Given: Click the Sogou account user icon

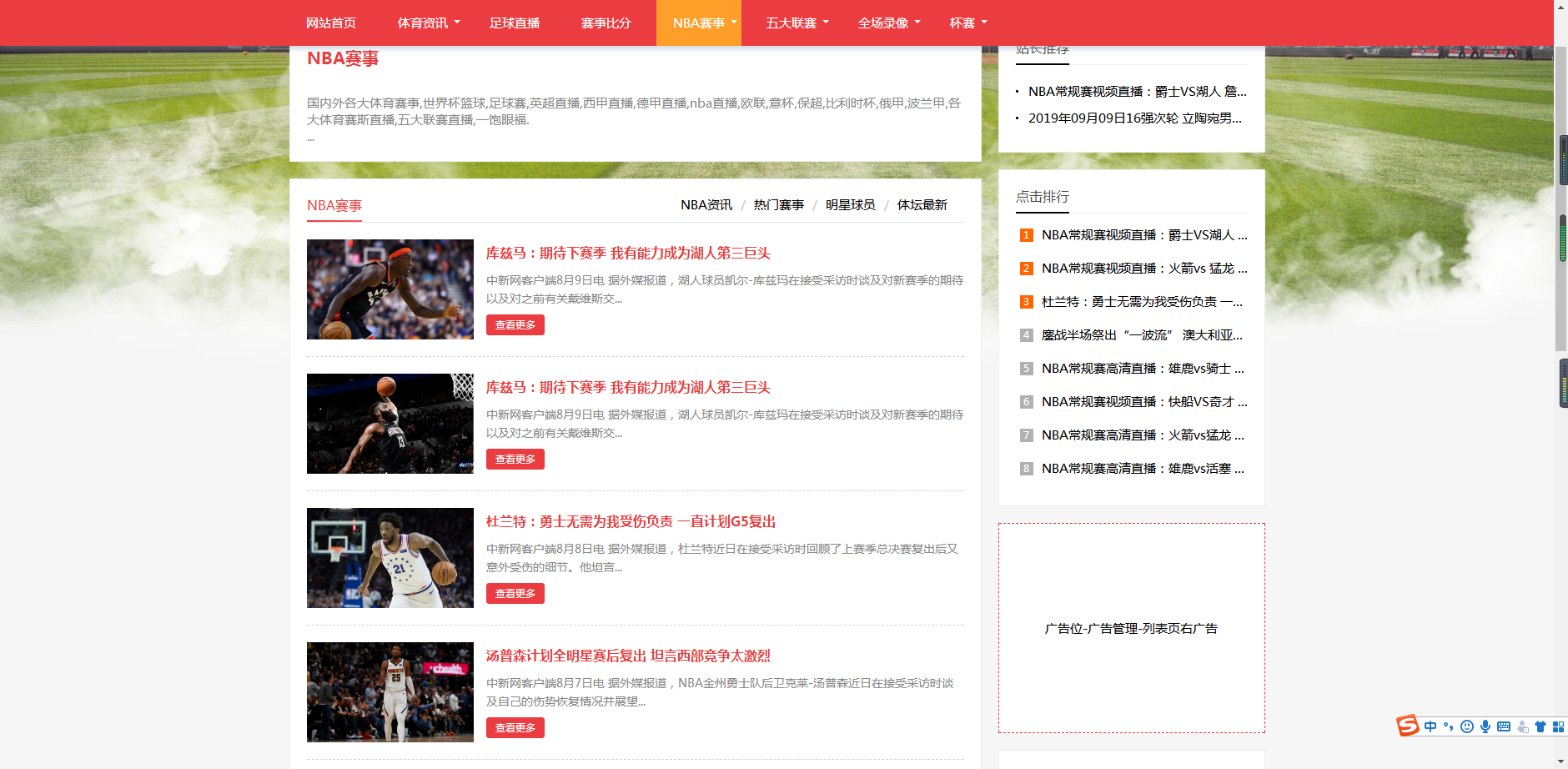Looking at the screenshot, I should [x=1522, y=726].
